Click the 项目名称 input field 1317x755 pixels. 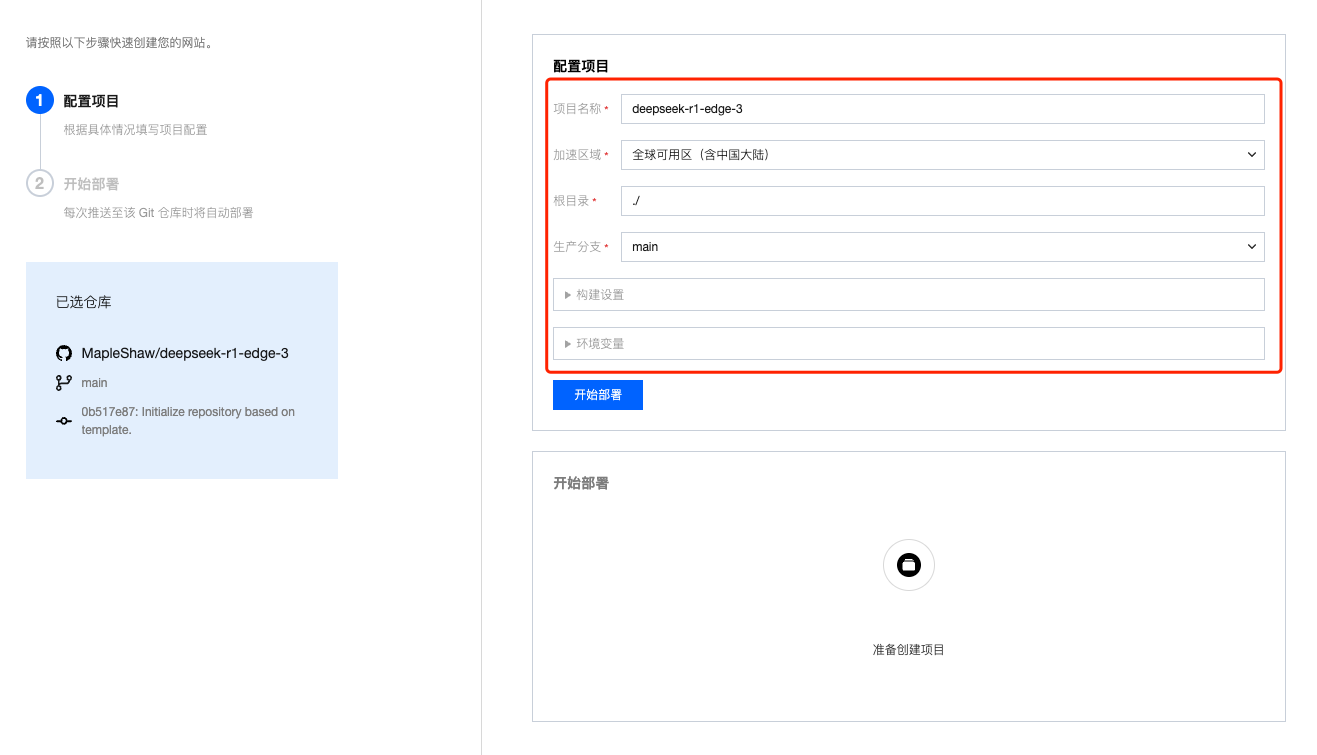point(941,109)
